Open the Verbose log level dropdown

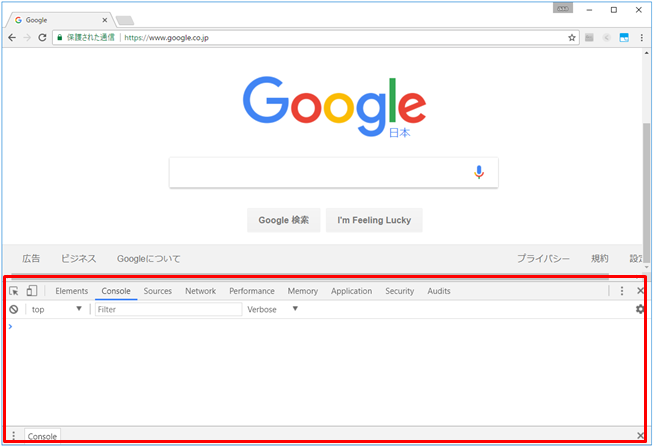coord(272,309)
